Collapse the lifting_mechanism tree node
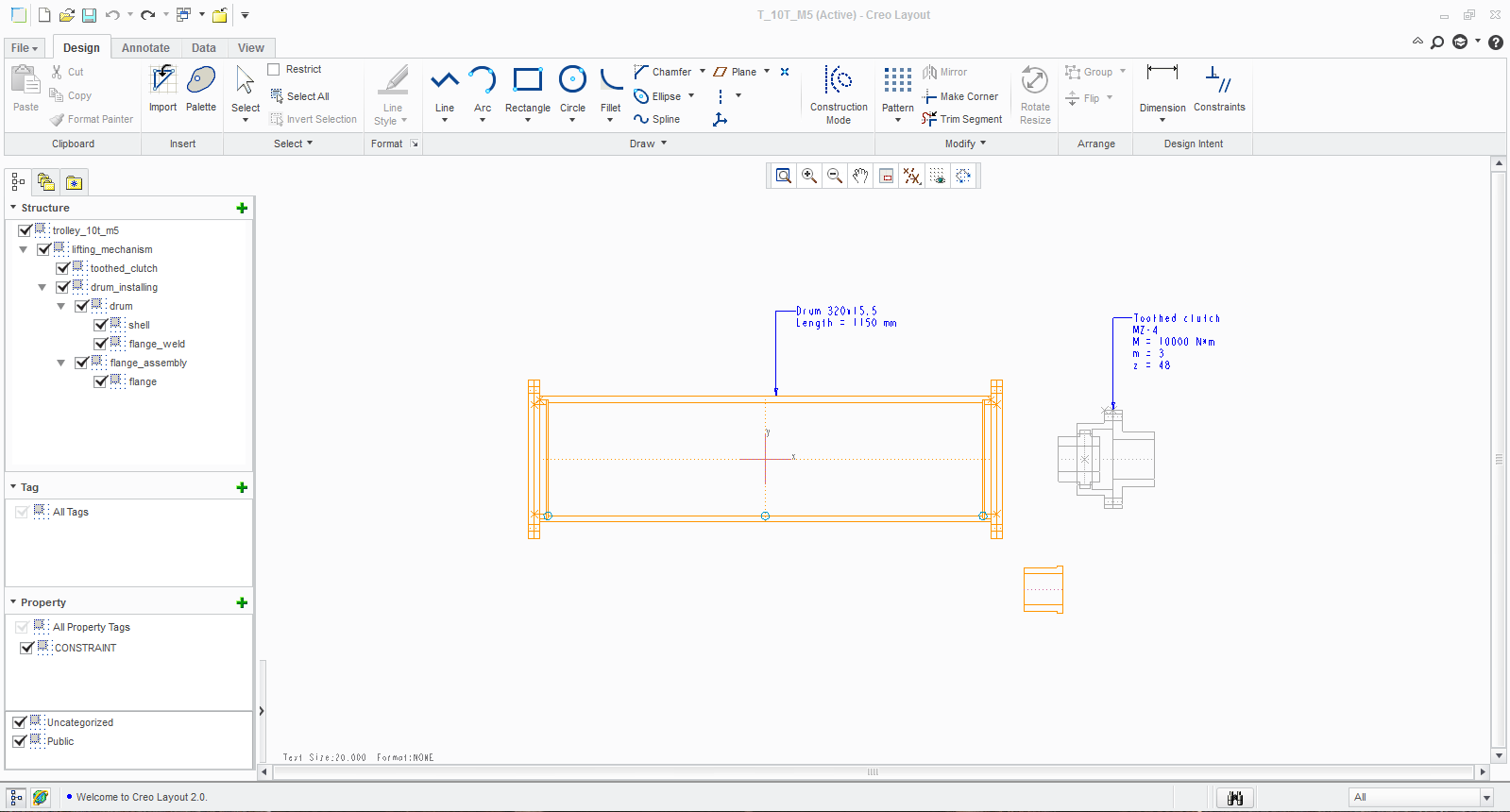The image size is (1510, 812). [24, 249]
